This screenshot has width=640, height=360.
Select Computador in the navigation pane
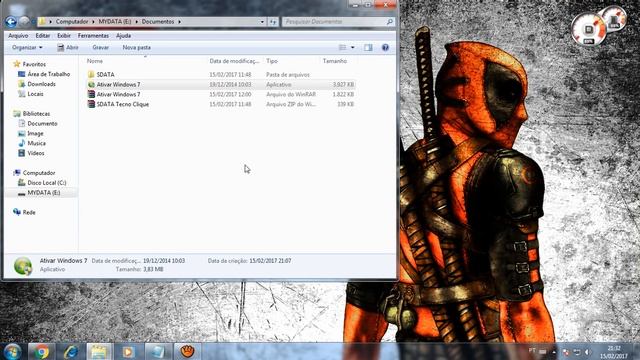pyautogui.click(x=39, y=173)
